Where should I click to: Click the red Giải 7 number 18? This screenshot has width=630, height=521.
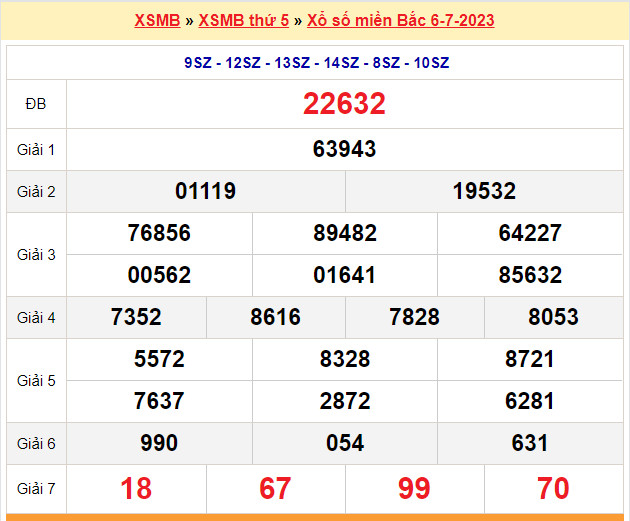tap(136, 488)
